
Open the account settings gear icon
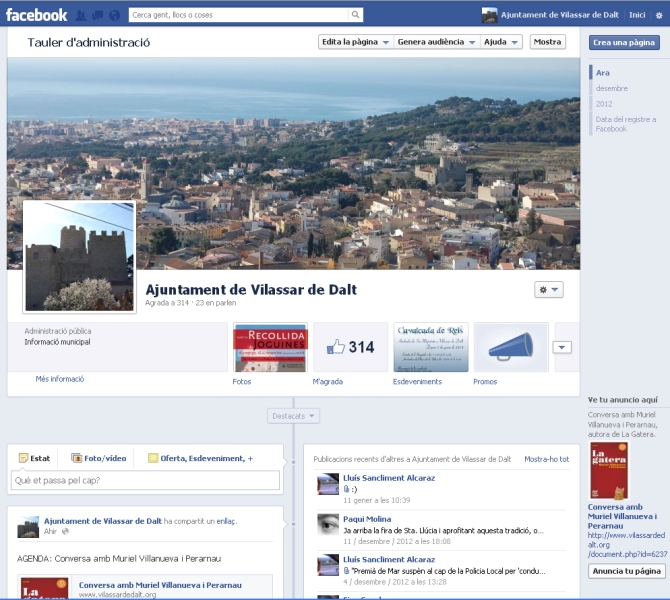click(659, 15)
